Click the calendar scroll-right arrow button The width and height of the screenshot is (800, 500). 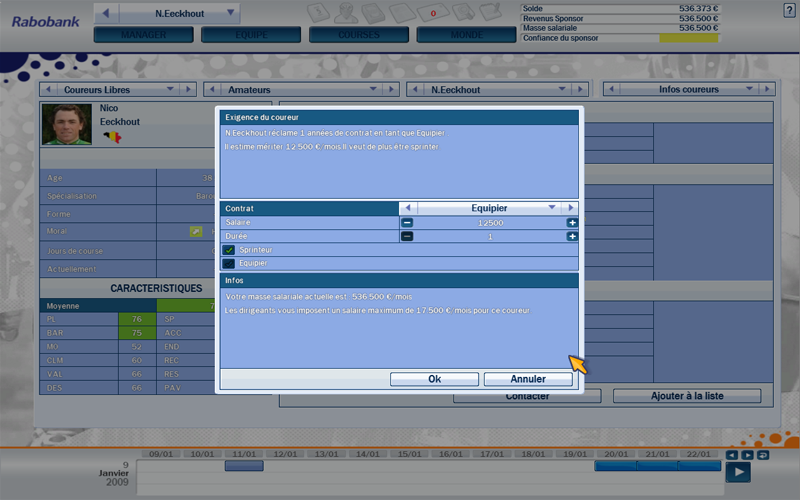(747, 455)
